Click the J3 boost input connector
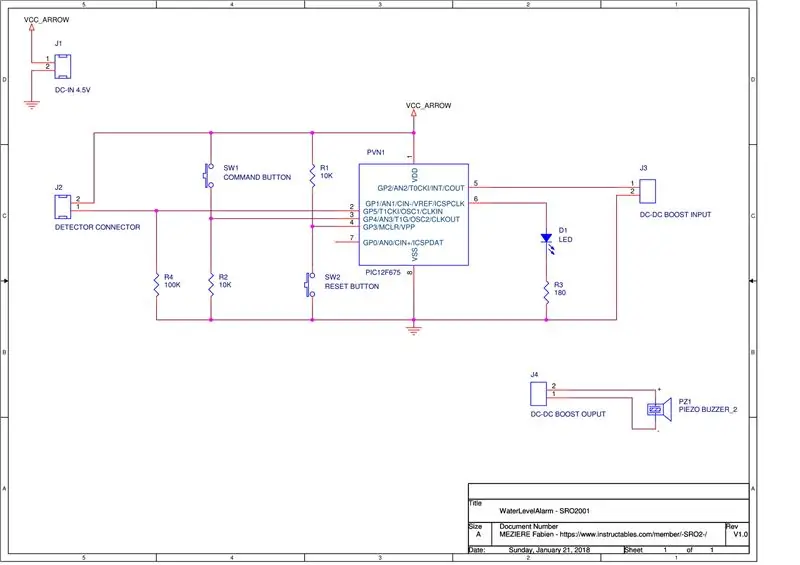 [647, 191]
